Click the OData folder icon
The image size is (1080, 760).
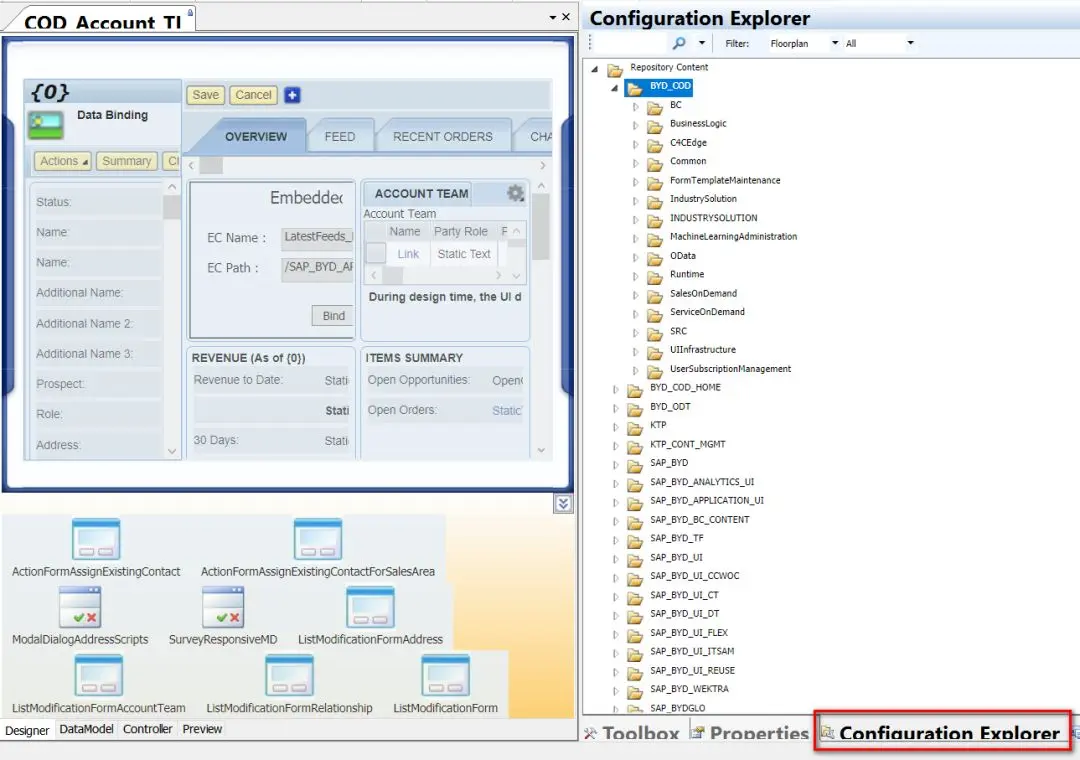coord(654,257)
